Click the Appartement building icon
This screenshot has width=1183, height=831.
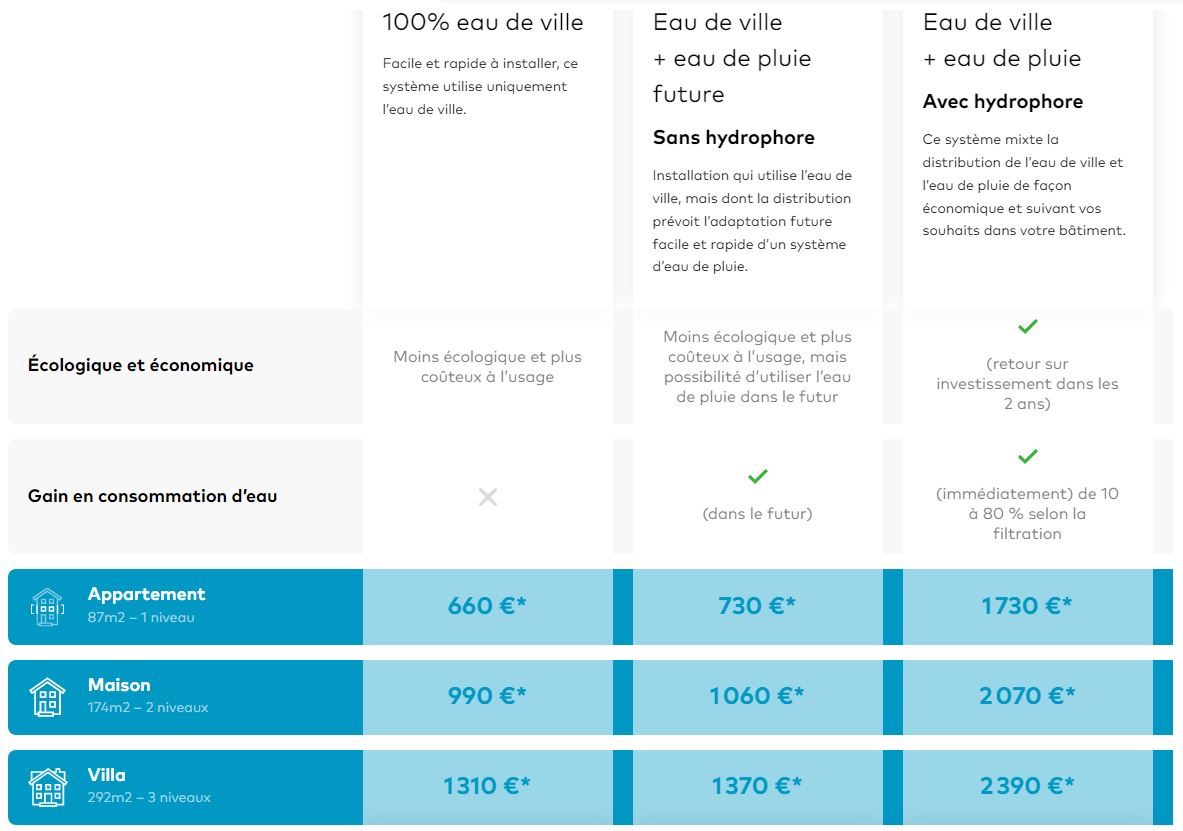[47, 607]
